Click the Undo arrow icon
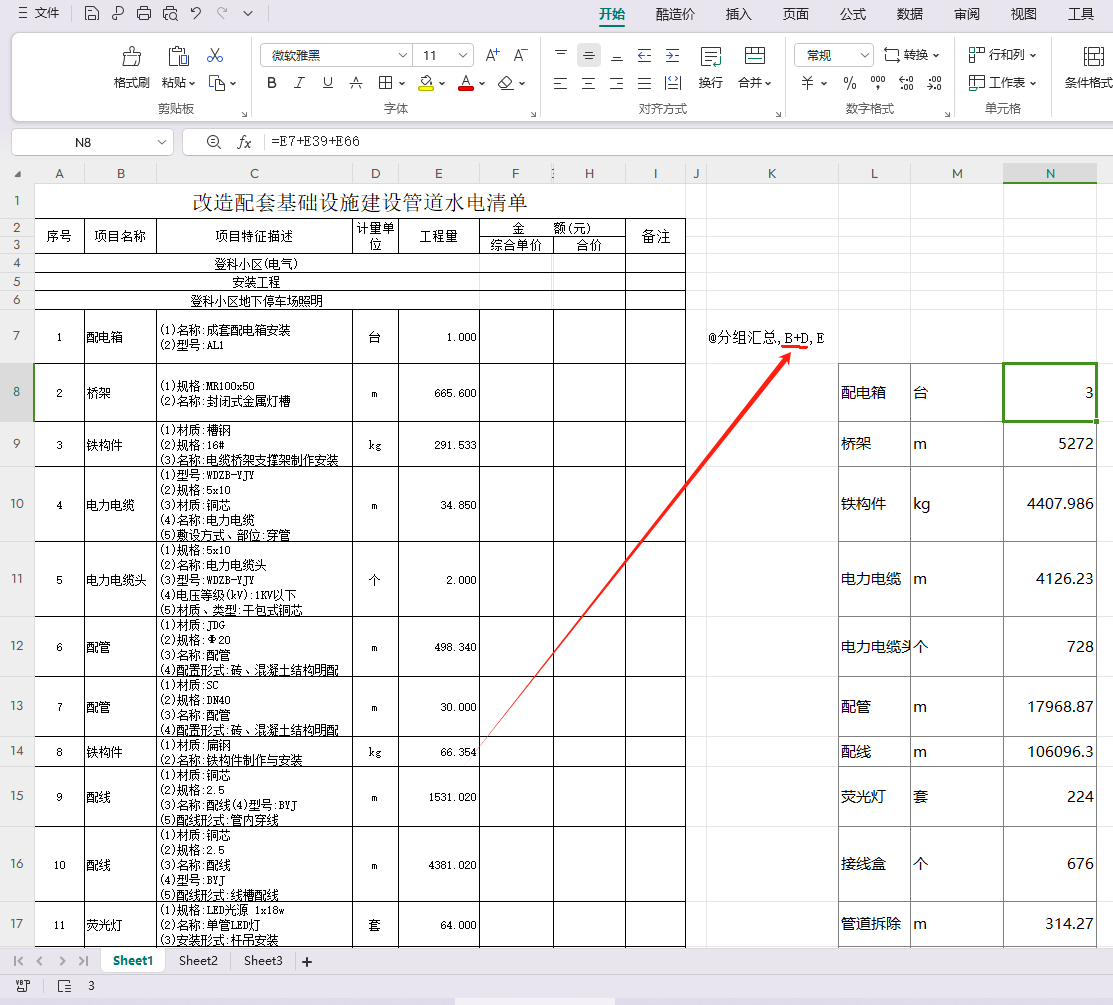The height and width of the screenshot is (1005, 1113). (x=196, y=14)
